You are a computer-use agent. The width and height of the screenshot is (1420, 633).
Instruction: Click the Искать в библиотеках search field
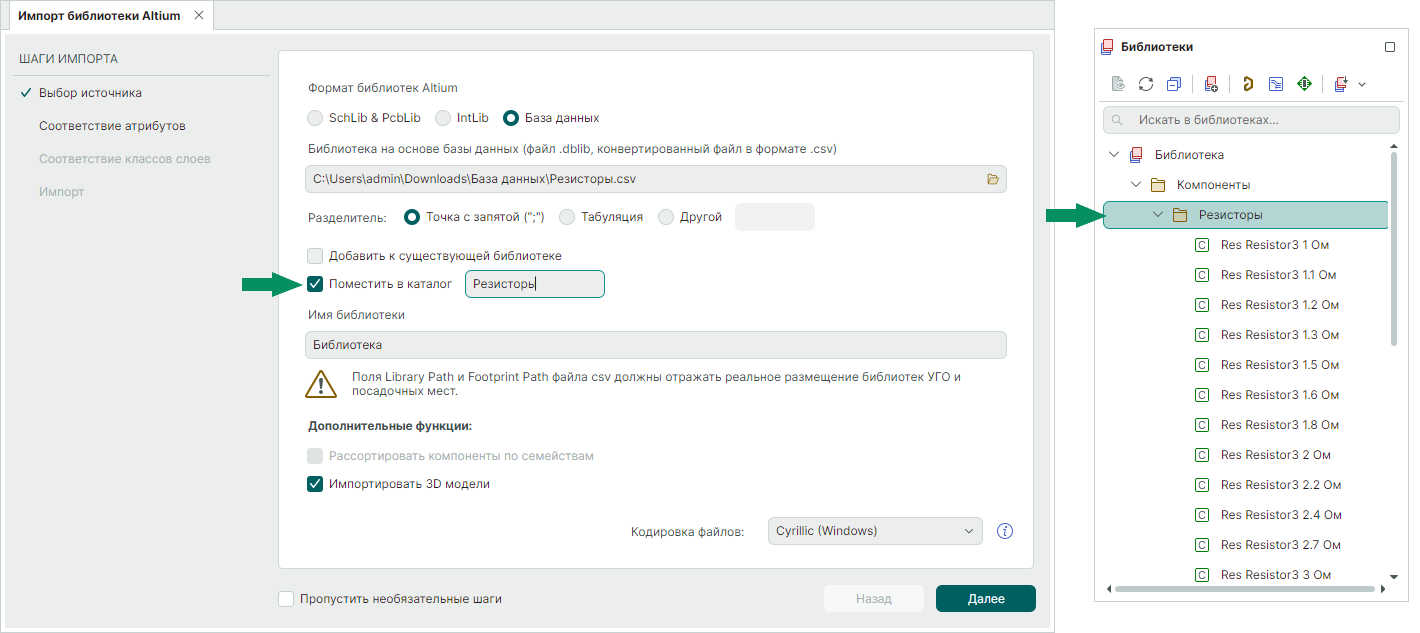click(x=1250, y=120)
